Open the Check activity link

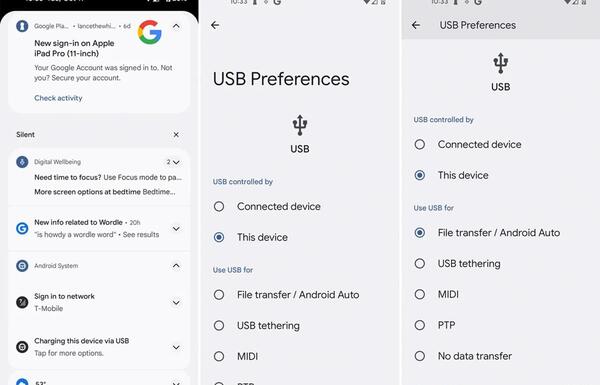[58, 98]
